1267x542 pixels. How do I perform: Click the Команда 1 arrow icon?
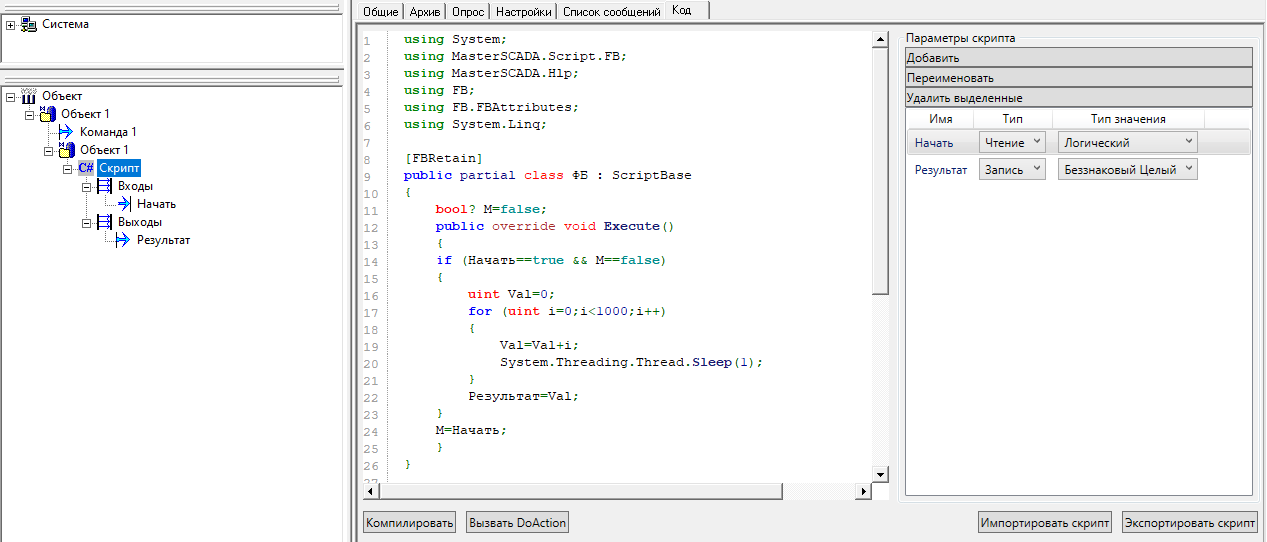[67, 132]
